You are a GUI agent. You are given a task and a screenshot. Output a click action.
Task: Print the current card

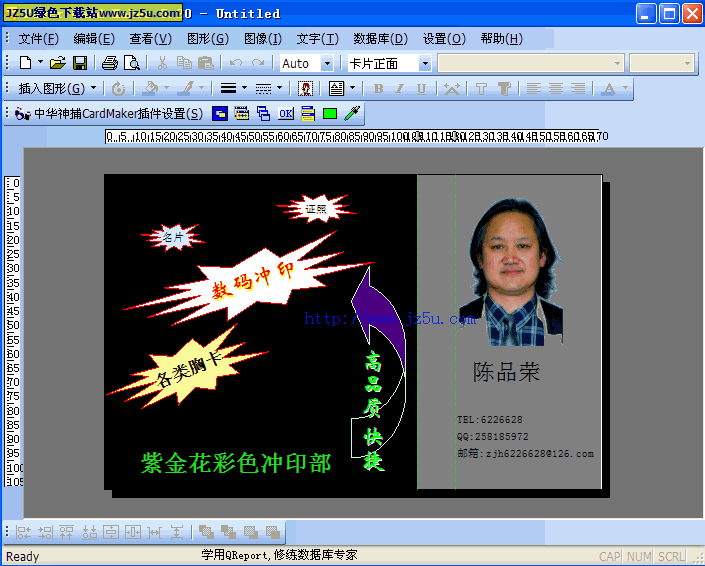[109, 63]
